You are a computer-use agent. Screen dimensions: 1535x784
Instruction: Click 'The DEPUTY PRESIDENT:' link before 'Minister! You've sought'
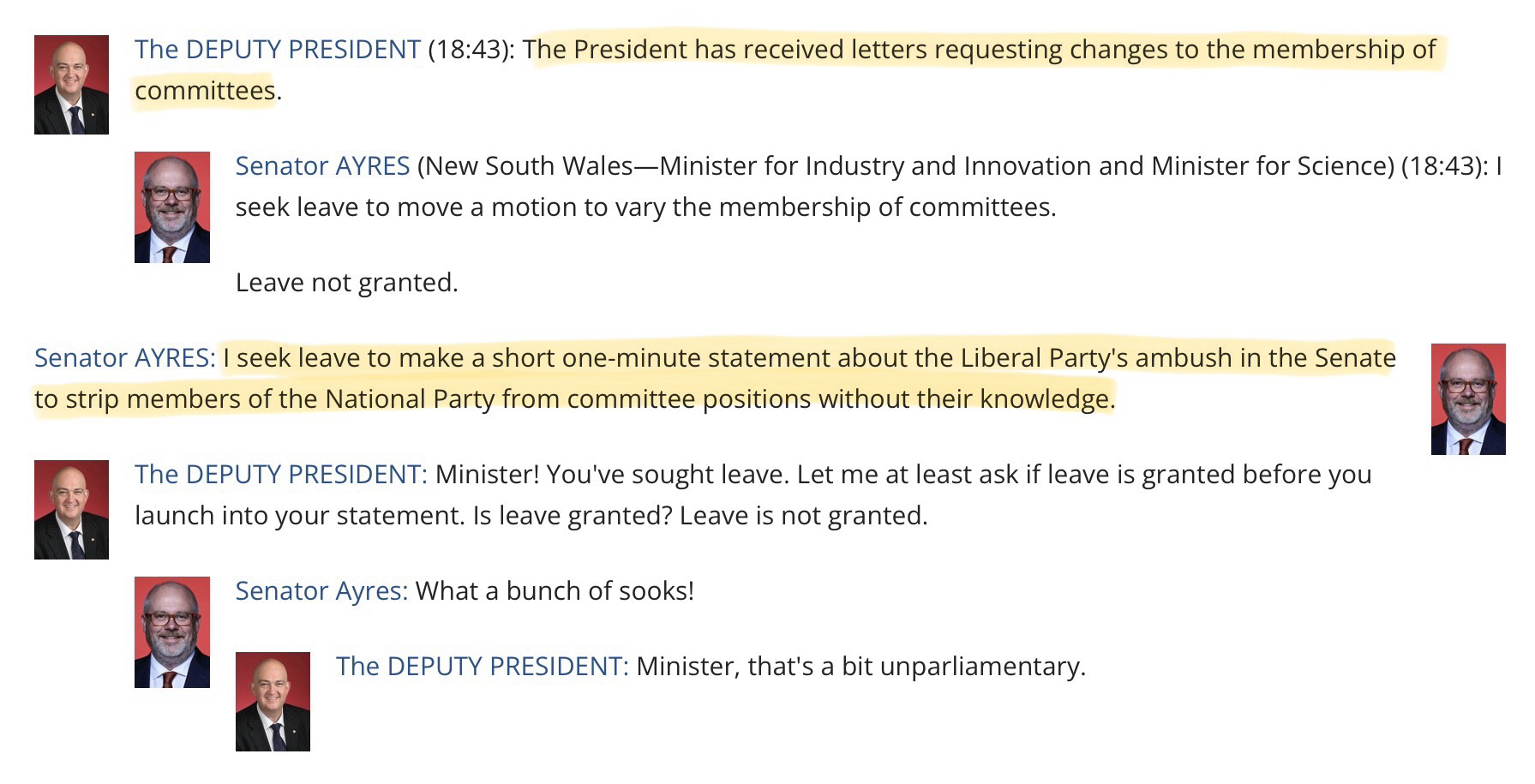click(x=281, y=475)
